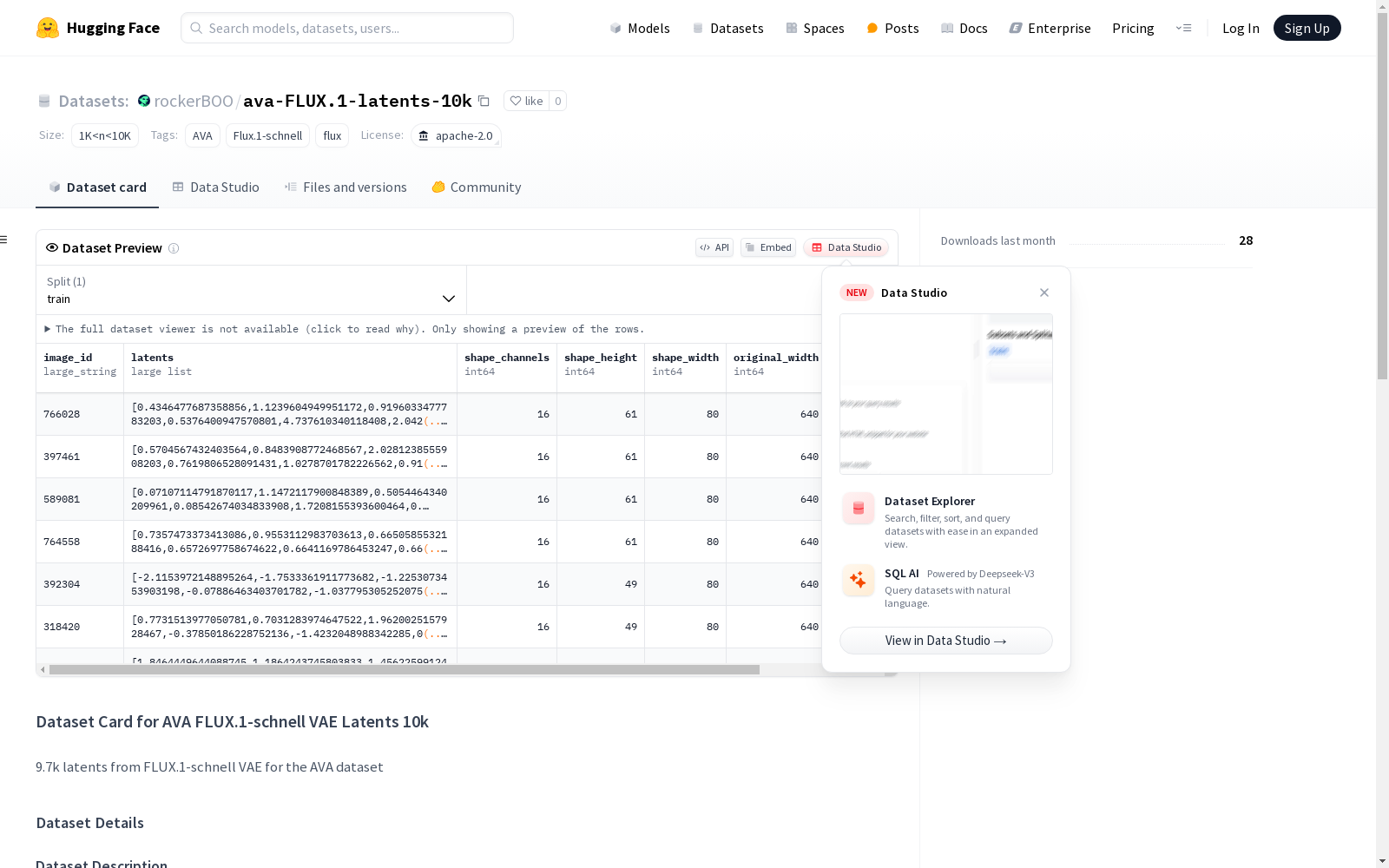Click the downloads last month value 28

click(x=1246, y=240)
